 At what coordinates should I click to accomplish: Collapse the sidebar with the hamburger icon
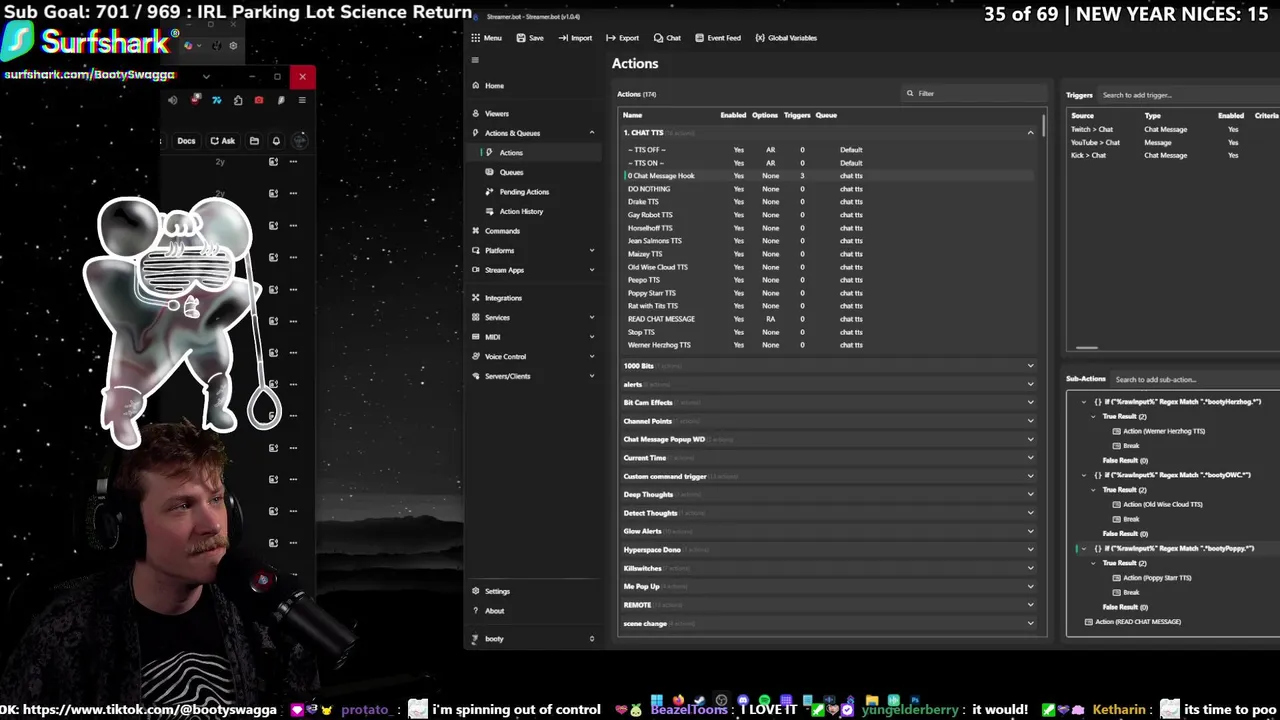point(475,60)
